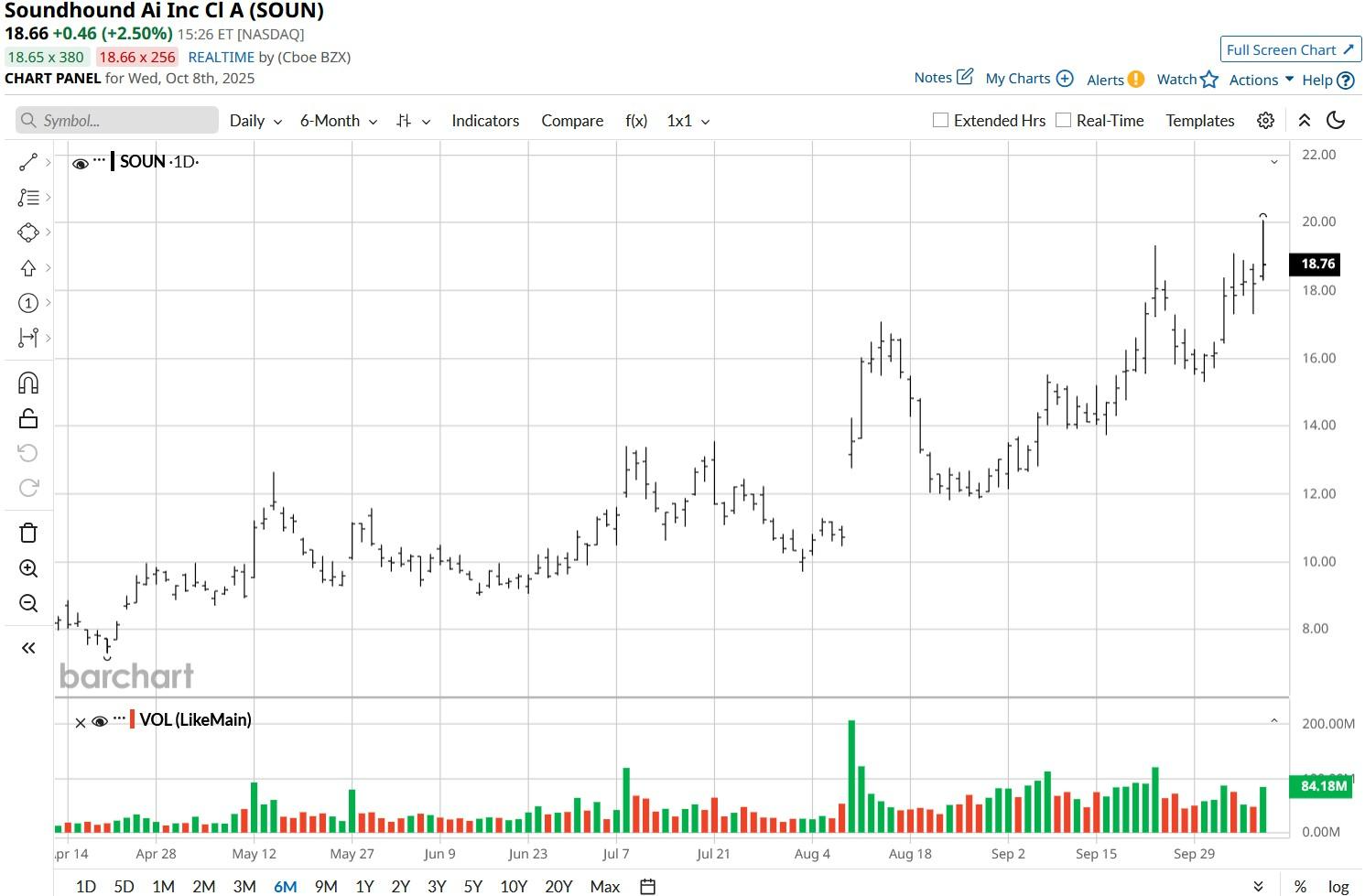Open the 1x1 grid layout dropdown
1365x896 pixels.
pos(688,121)
